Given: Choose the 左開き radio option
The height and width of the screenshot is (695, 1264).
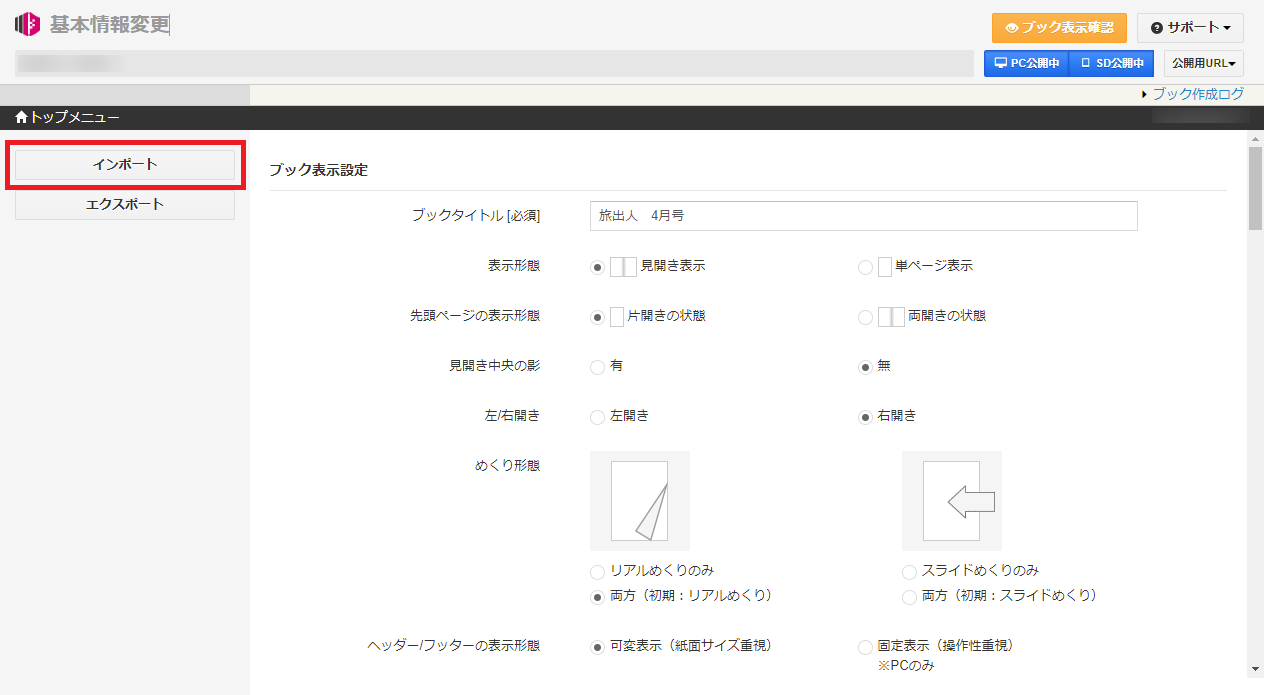Looking at the screenshot, I should point(597,417).
